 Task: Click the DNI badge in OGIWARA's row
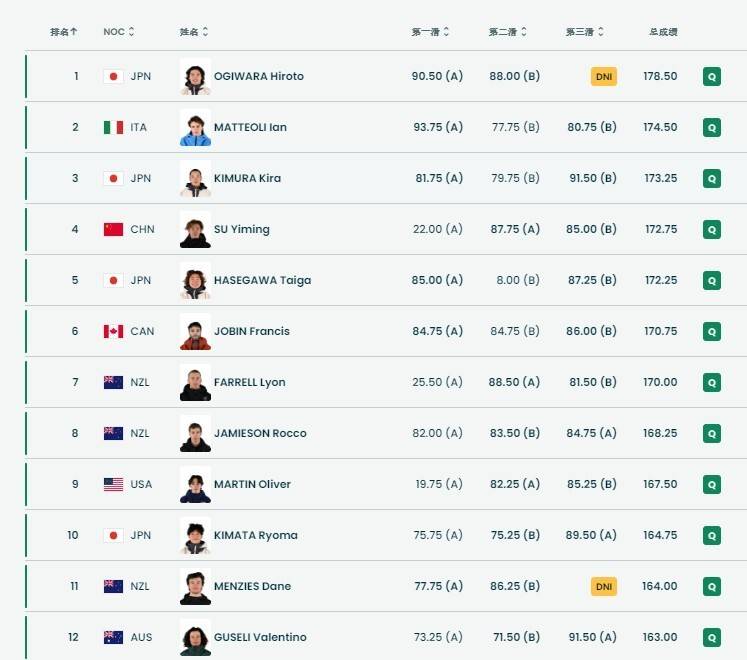point(603,76)
